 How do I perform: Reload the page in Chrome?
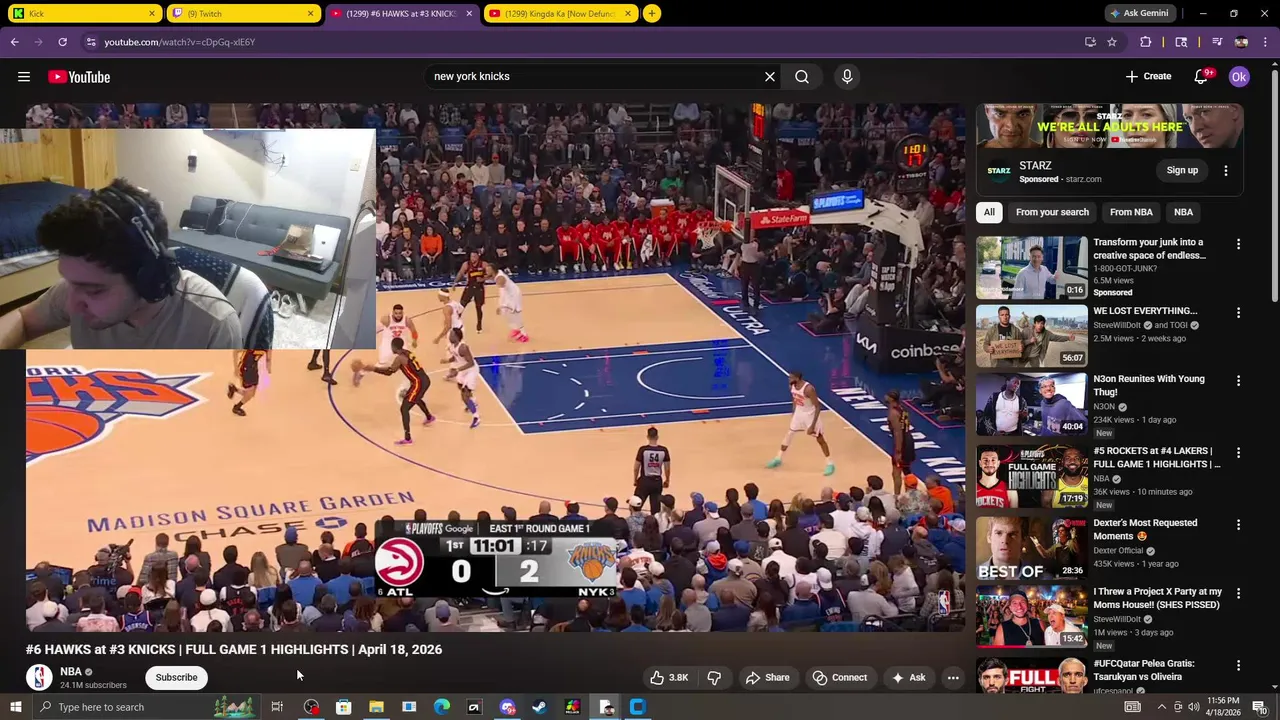tap(62, 42)
